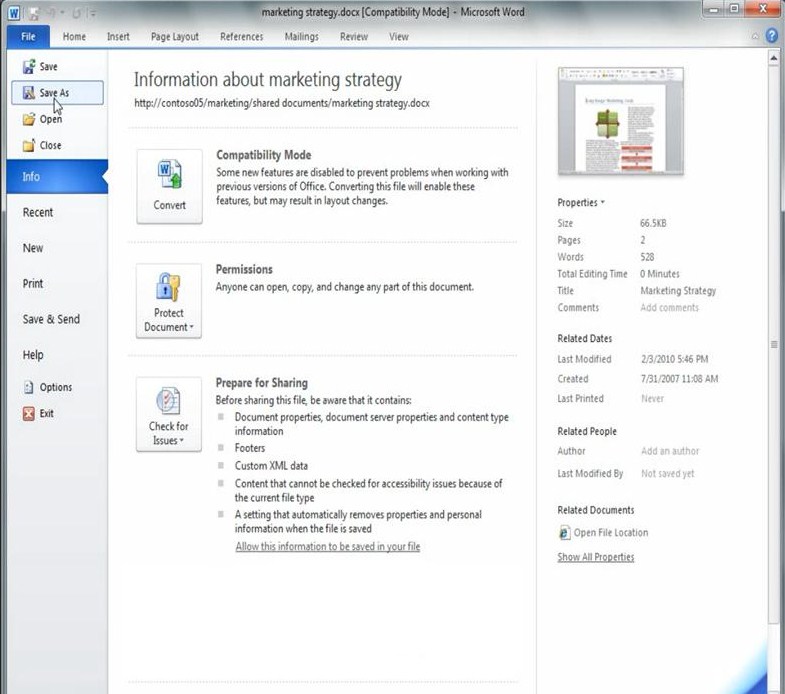Open the Protect Document dropdown
This screenshot has height=694, width=785.
coord(169,301)
